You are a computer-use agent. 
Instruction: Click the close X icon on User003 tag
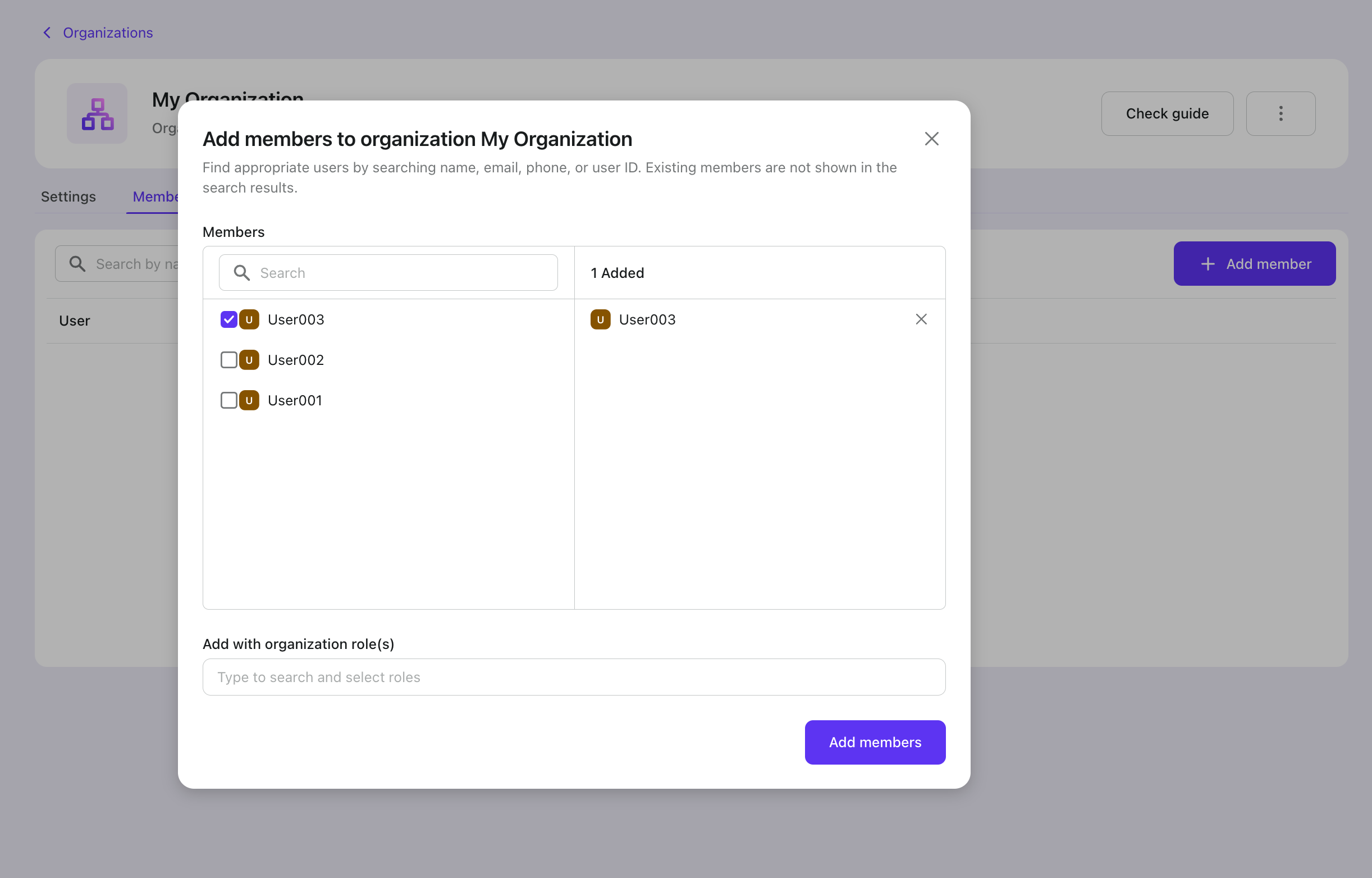[920, 319]
